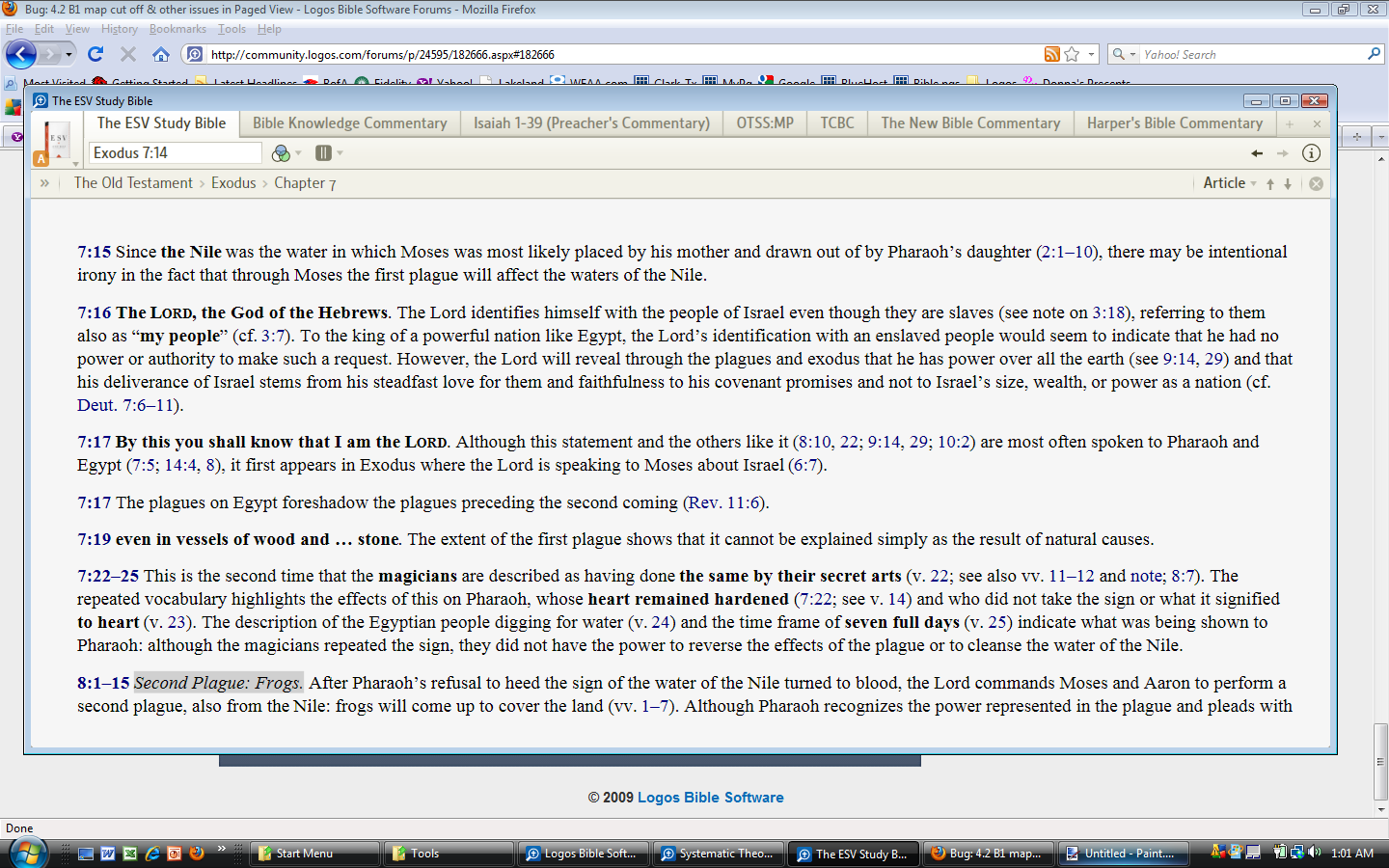Switch to the TCBC tab
This screenshot has height=868, width=1389.
click(x=837, y=123)
